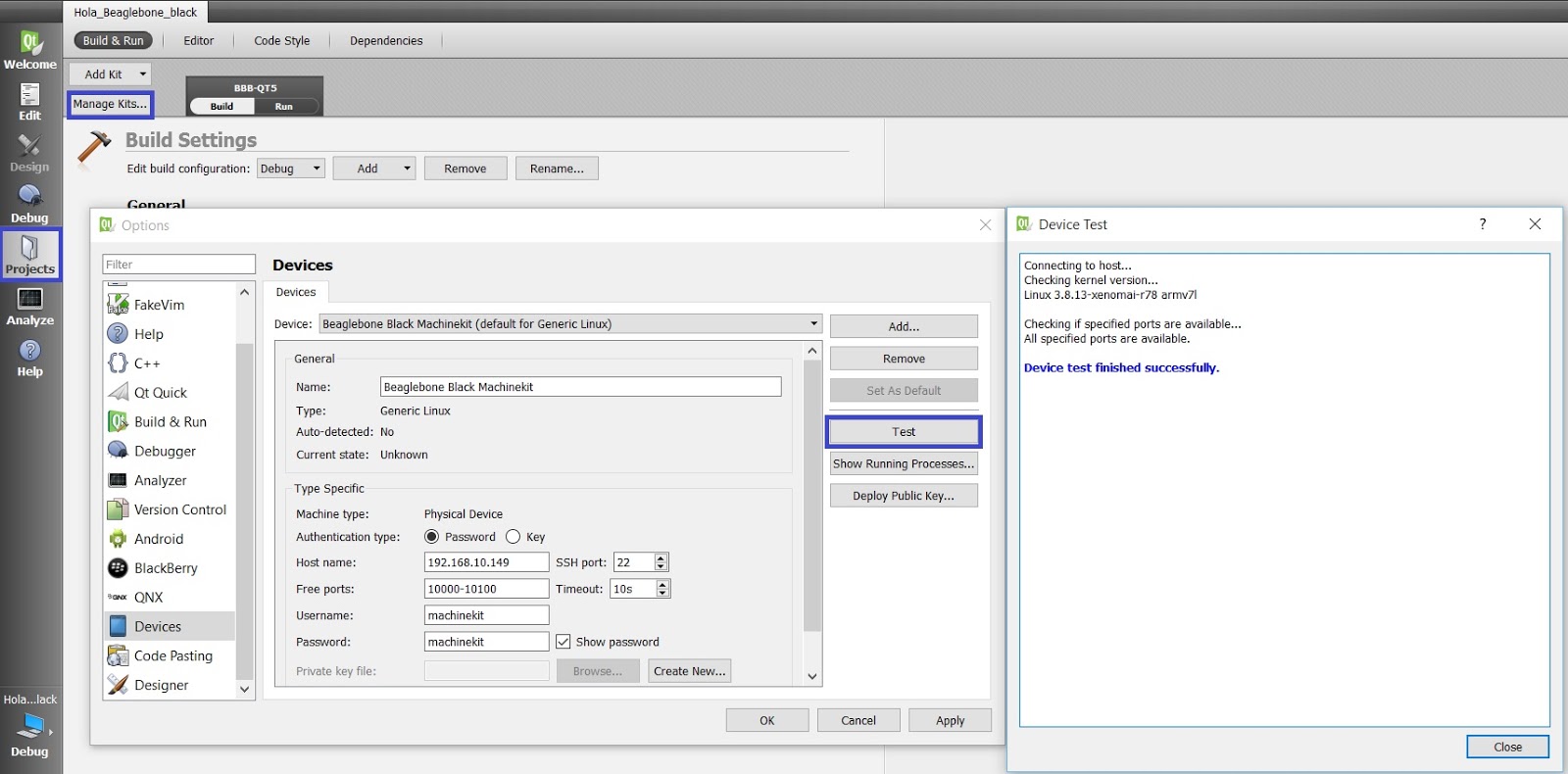The width and height of the screenshot is (1568, 774).
Task: Open the Projects mode
Action: click(30, 255)
